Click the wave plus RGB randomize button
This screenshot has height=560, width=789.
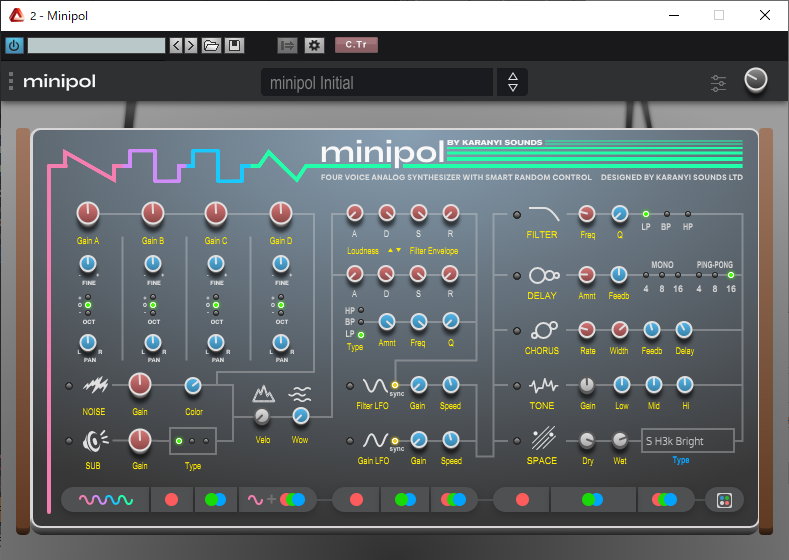tap(277, 500)
